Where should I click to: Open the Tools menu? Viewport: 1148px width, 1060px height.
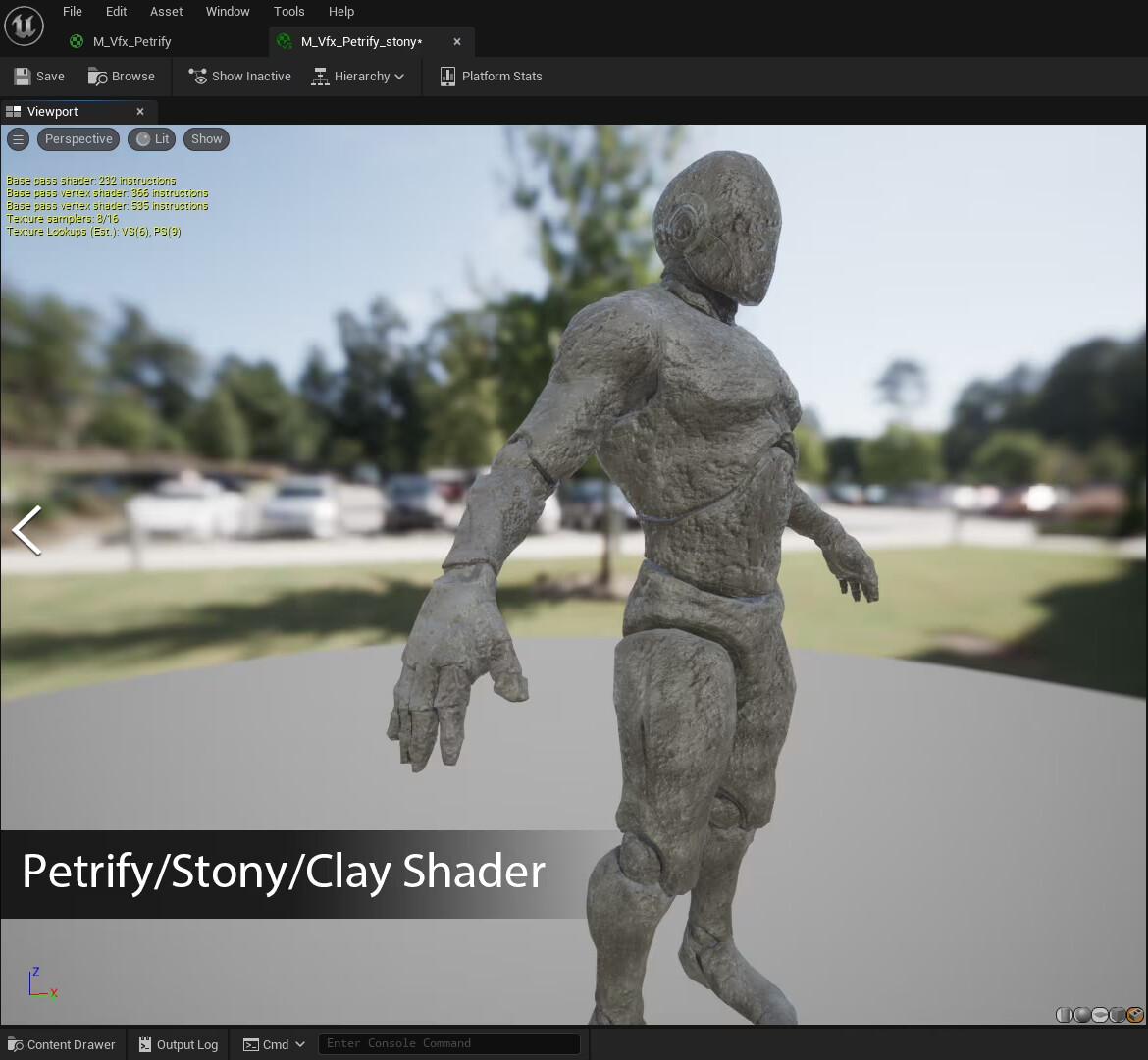click(x=289, y=11)
